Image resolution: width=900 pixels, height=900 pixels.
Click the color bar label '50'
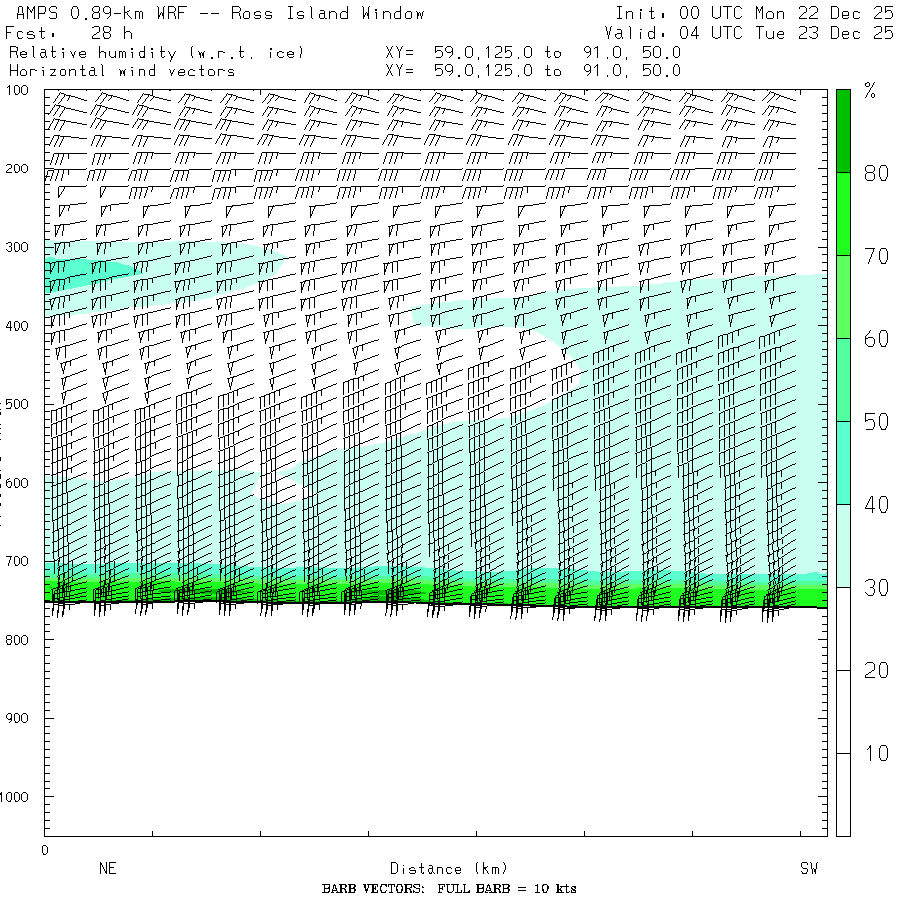[876, 422]
